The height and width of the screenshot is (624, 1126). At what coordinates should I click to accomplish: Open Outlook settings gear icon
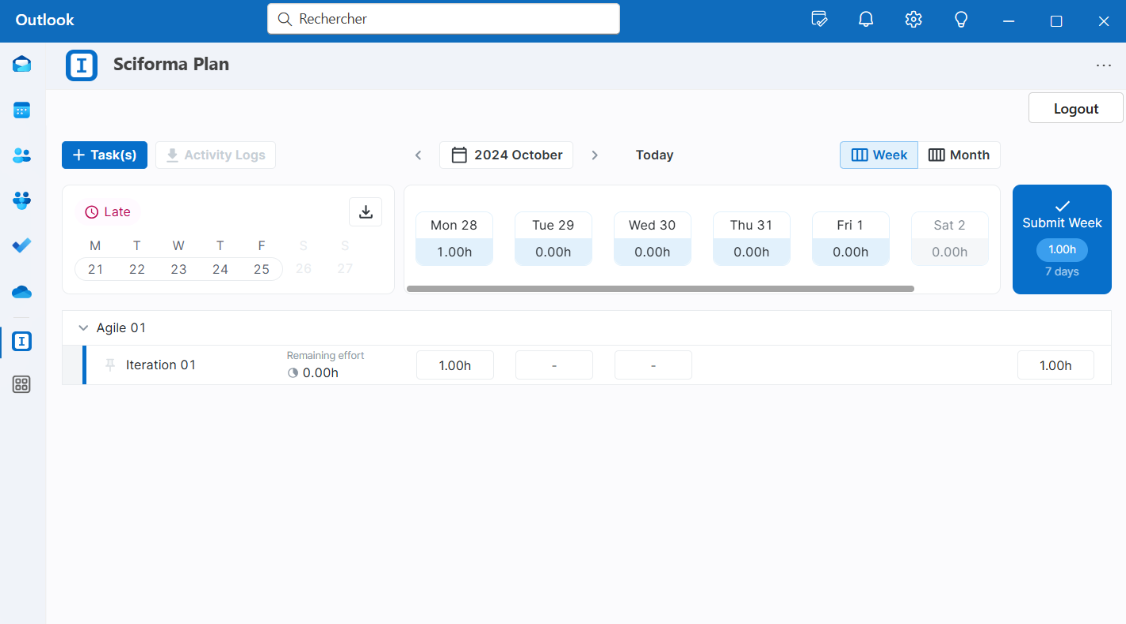pos(913,20)
